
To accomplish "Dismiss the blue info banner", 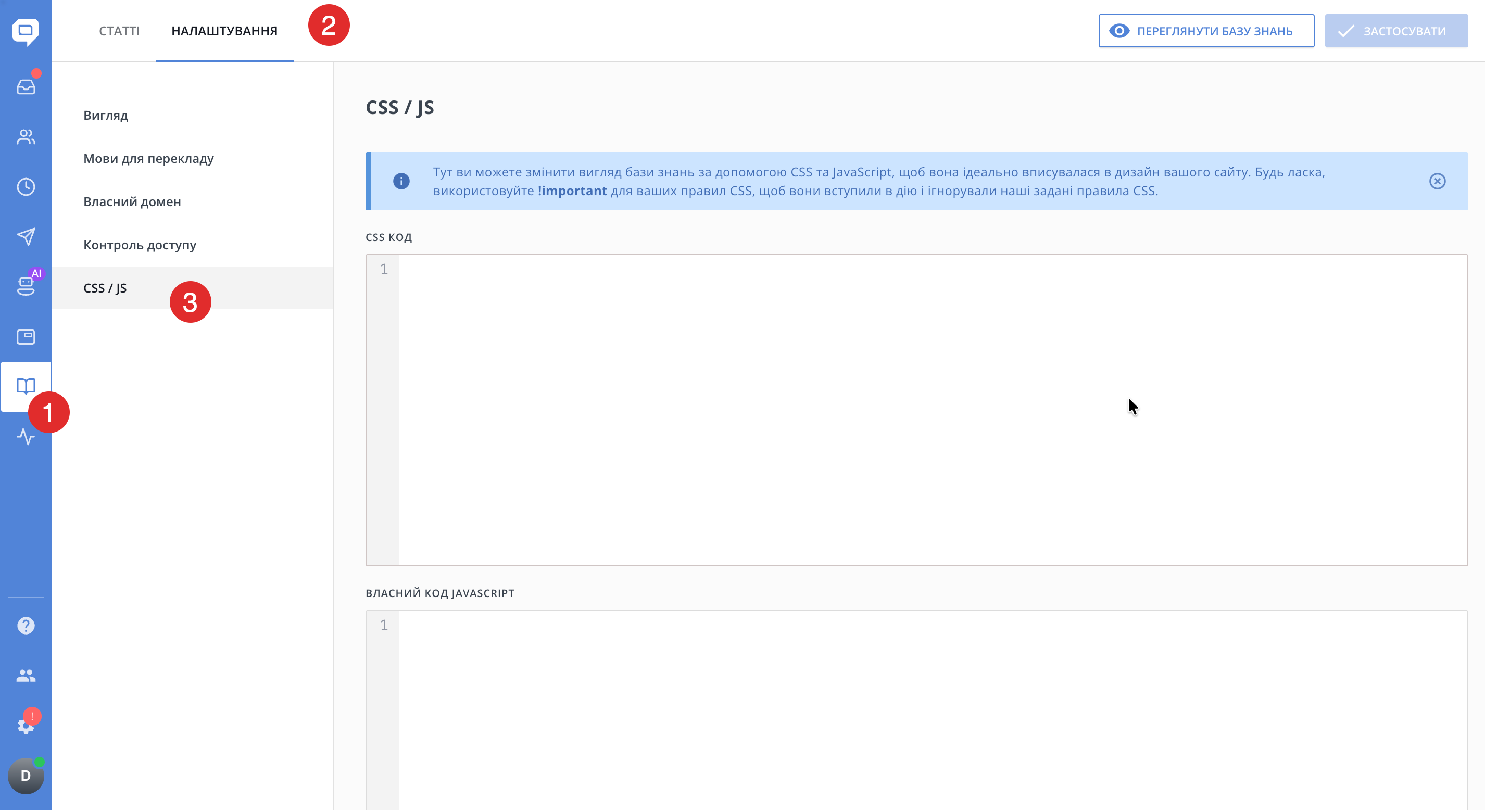I will pyautogui.click(x=1437, y=181).
